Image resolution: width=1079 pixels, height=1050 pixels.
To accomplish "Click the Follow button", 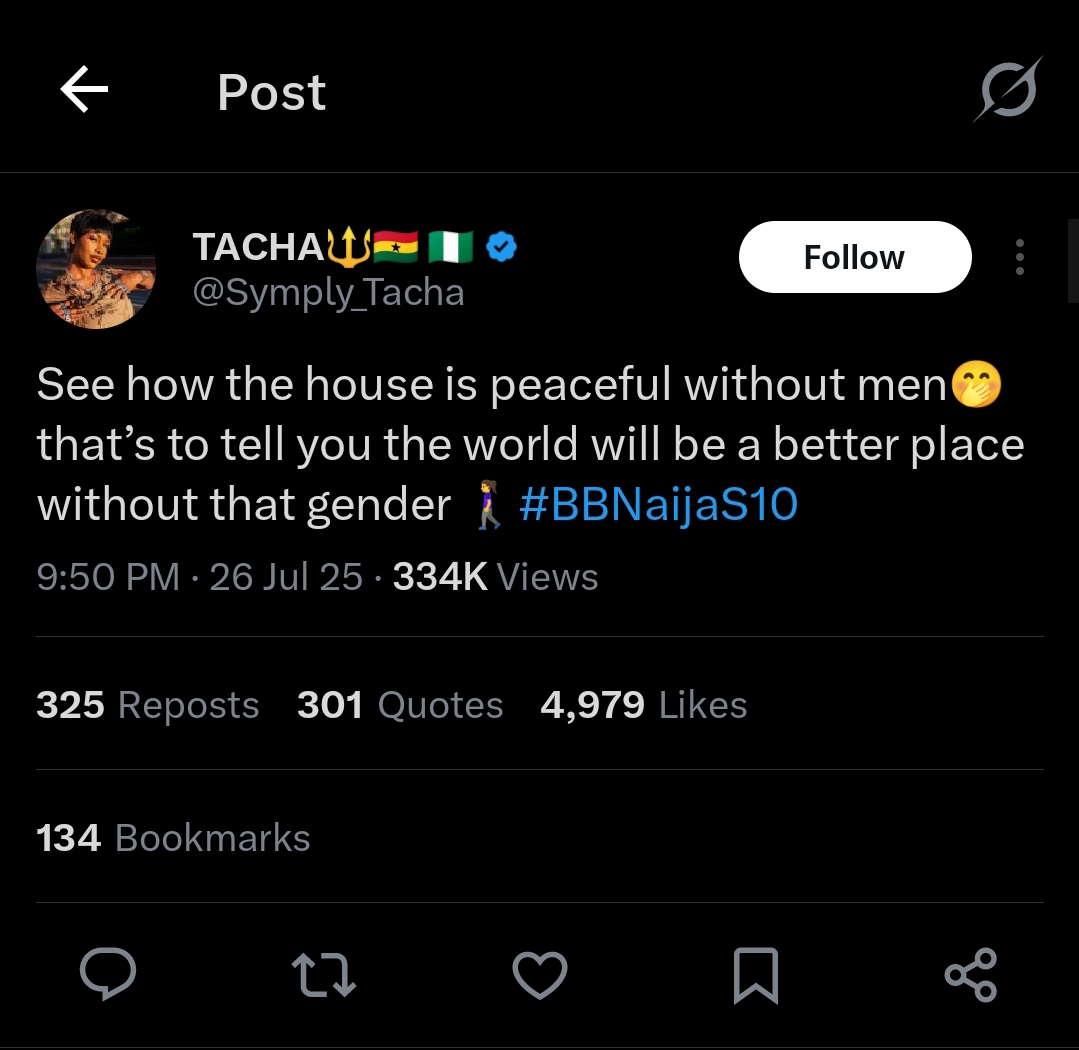I will pyautogui.click(x=854, y=257).
